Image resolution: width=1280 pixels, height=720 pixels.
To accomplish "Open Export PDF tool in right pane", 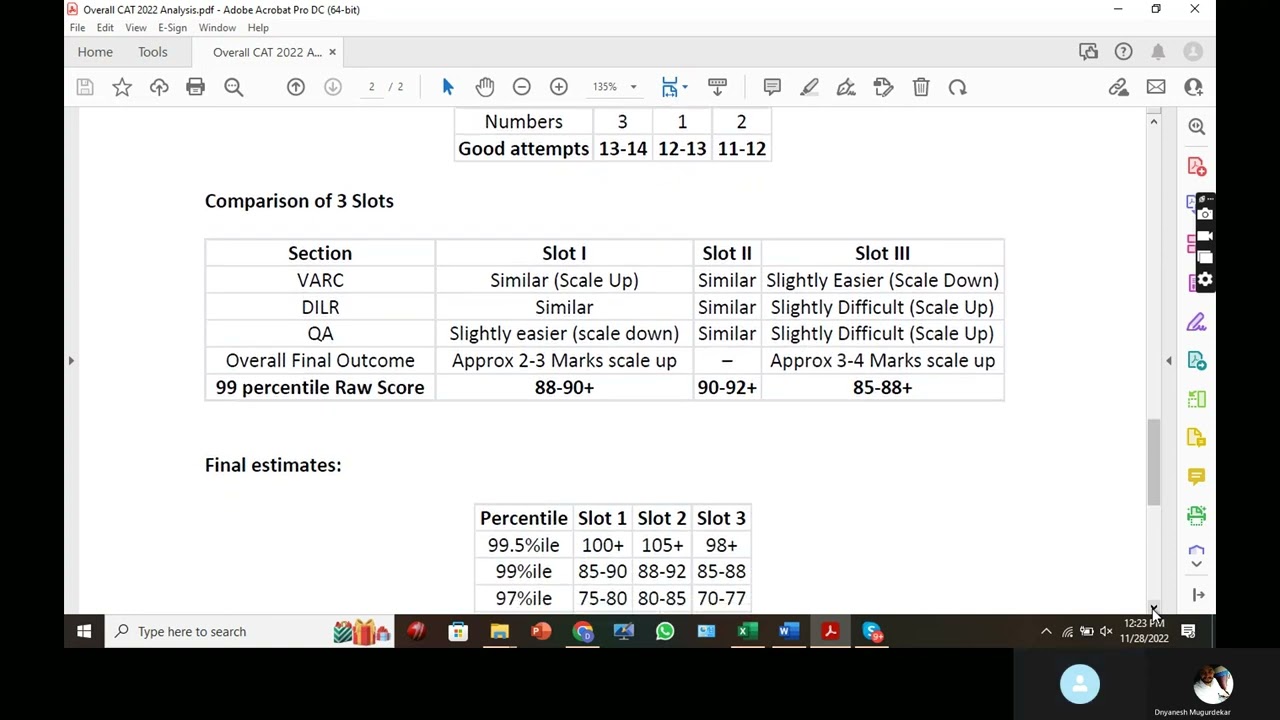I will (1197, 360).
